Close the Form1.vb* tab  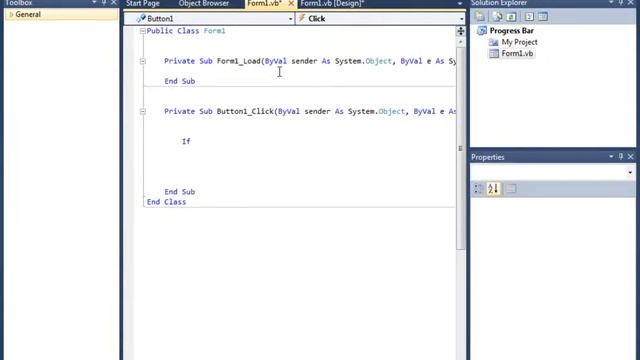point(291,3)
